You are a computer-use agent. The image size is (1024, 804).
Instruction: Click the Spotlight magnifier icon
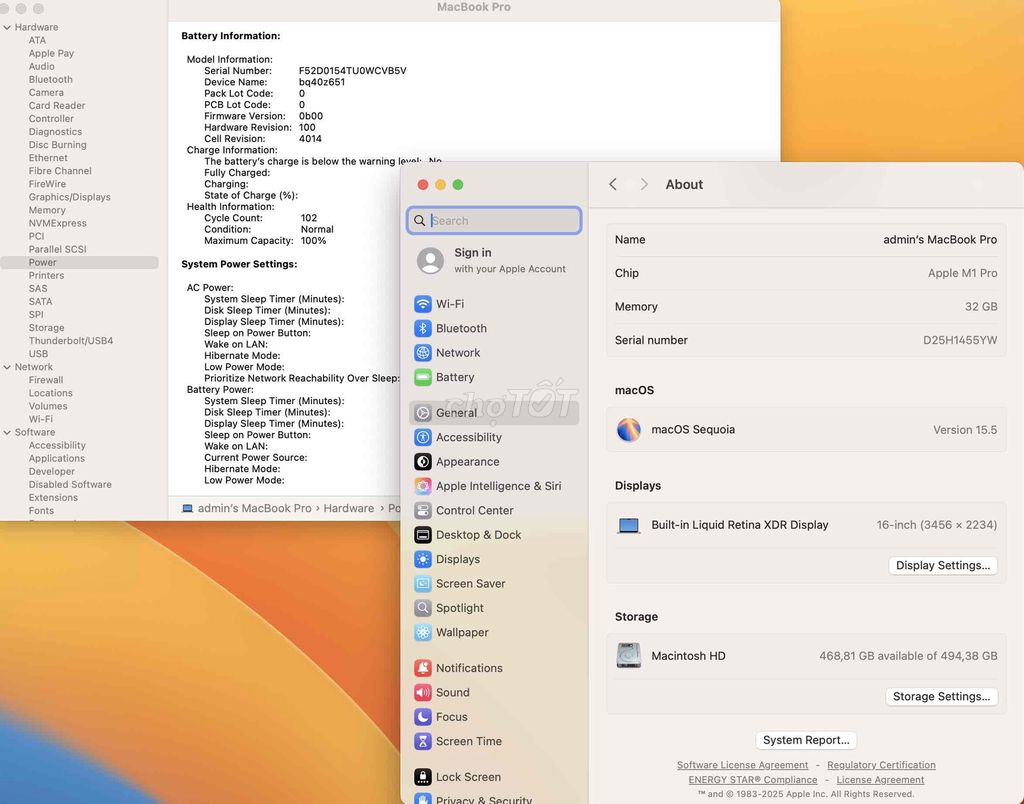click(423, 608)
